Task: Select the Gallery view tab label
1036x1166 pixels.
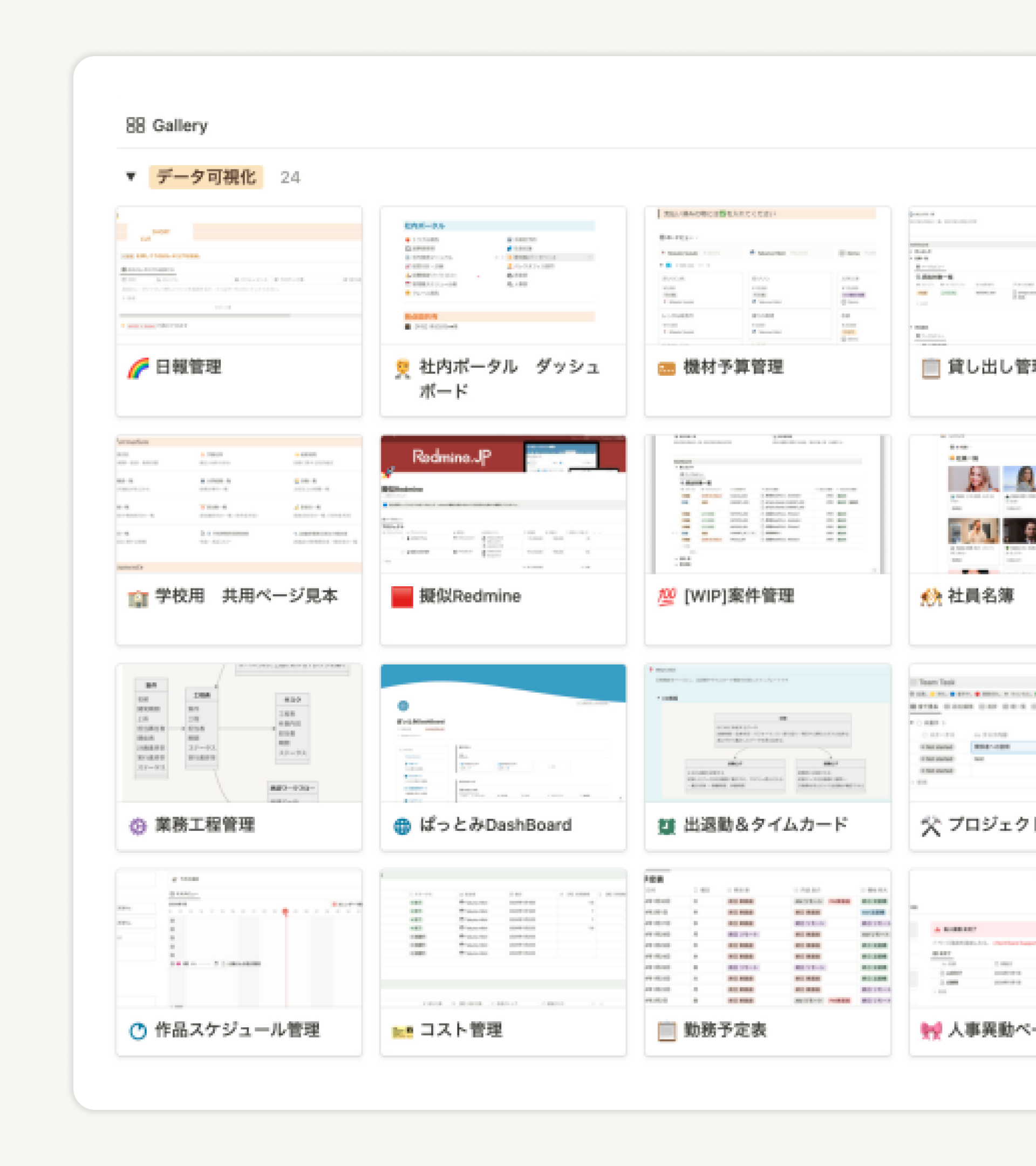Action: 180,125
